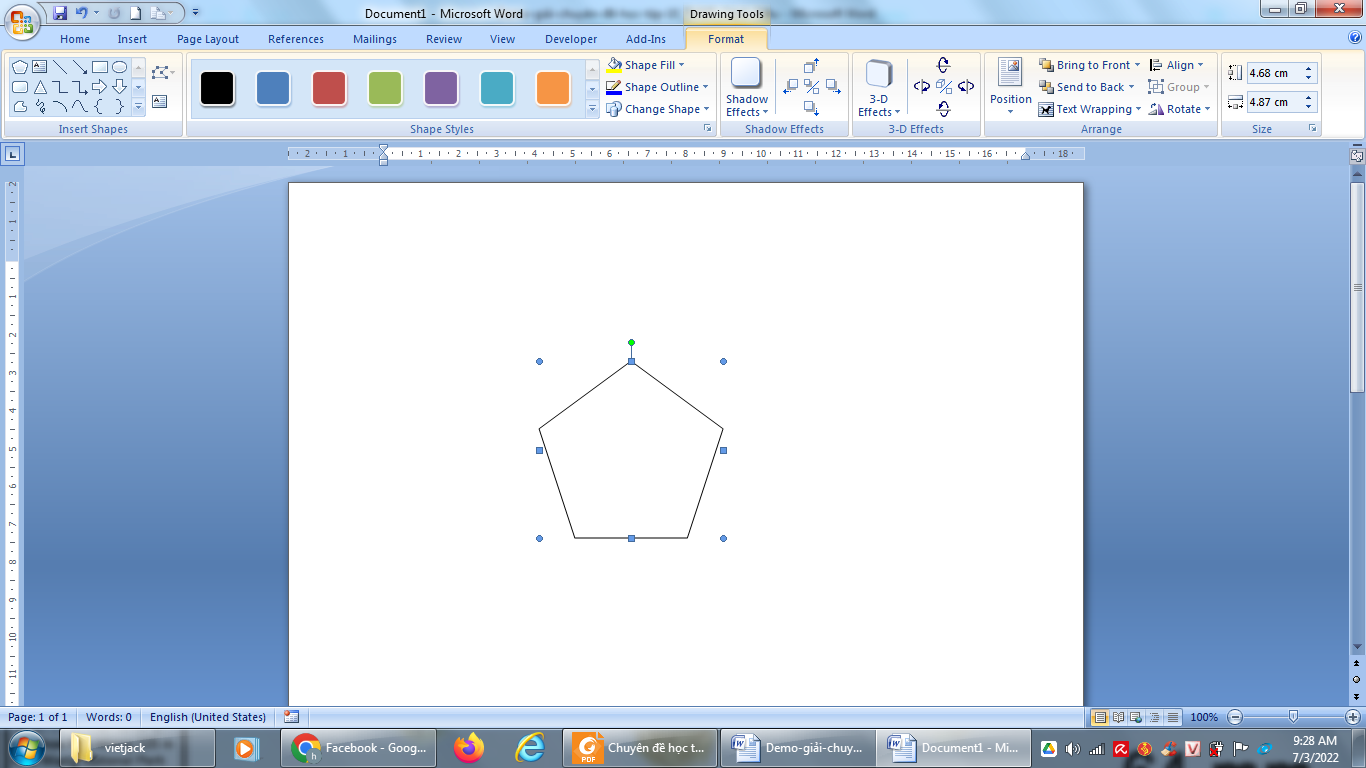Viewport: 1366px width, 768px height.
Task: Select the down arrow shape
Action: point(119,87)
